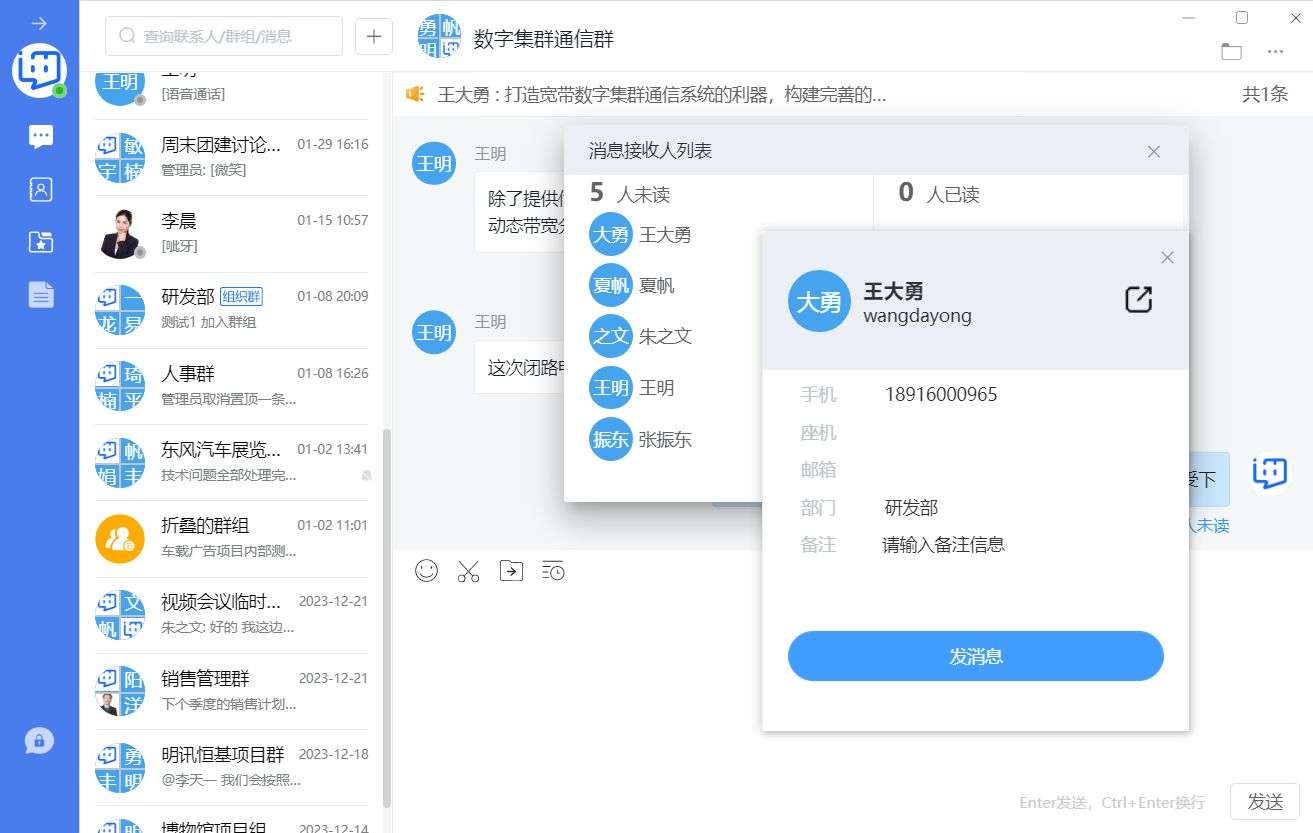
Task: Open the Contacts icon in sidebar
Action: pyautogui.click(x=41, y=190)
